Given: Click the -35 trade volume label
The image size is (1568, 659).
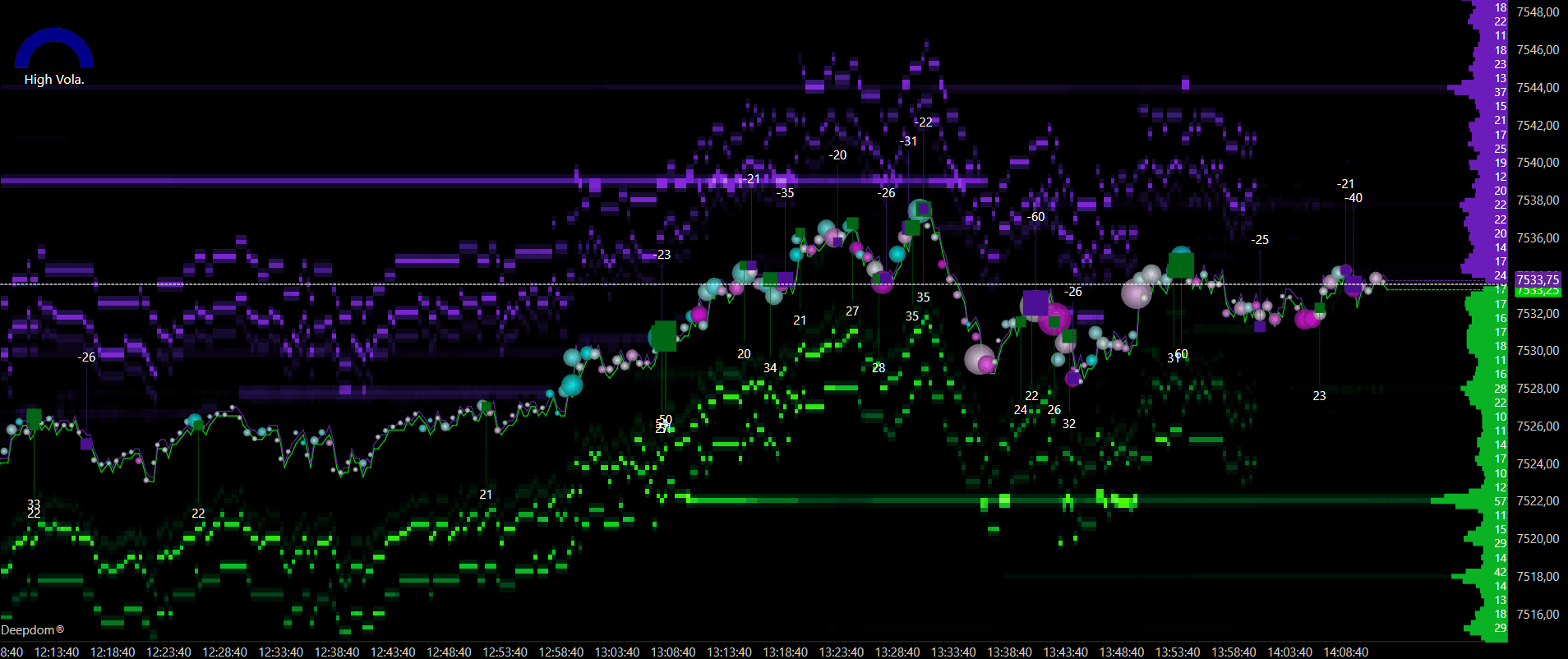Looking at the screenshot, I should (x=785, y=193).
